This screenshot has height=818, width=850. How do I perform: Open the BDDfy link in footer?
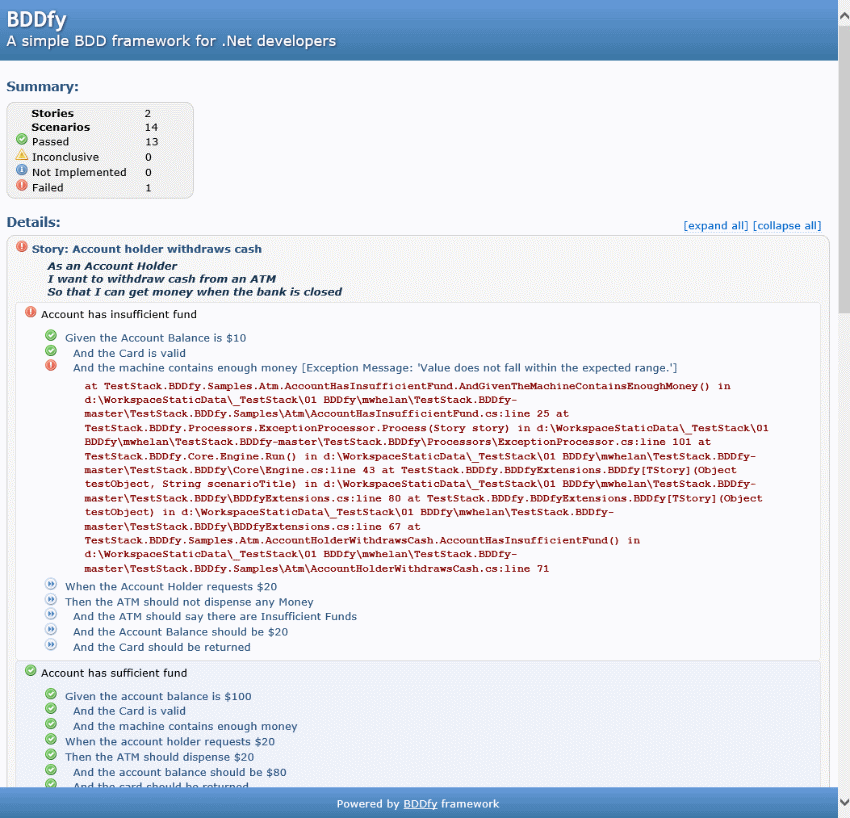click(x=420, y=804)
